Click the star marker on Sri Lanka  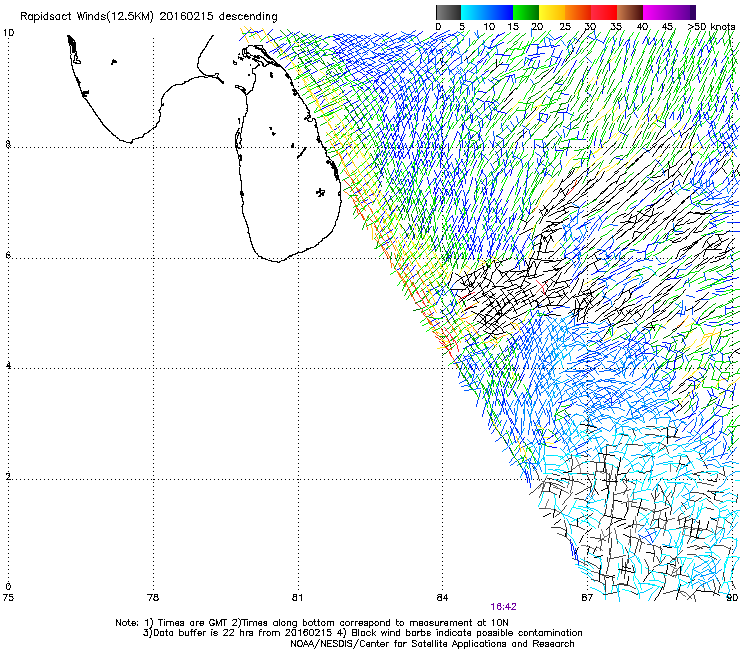tap(320, 192)
